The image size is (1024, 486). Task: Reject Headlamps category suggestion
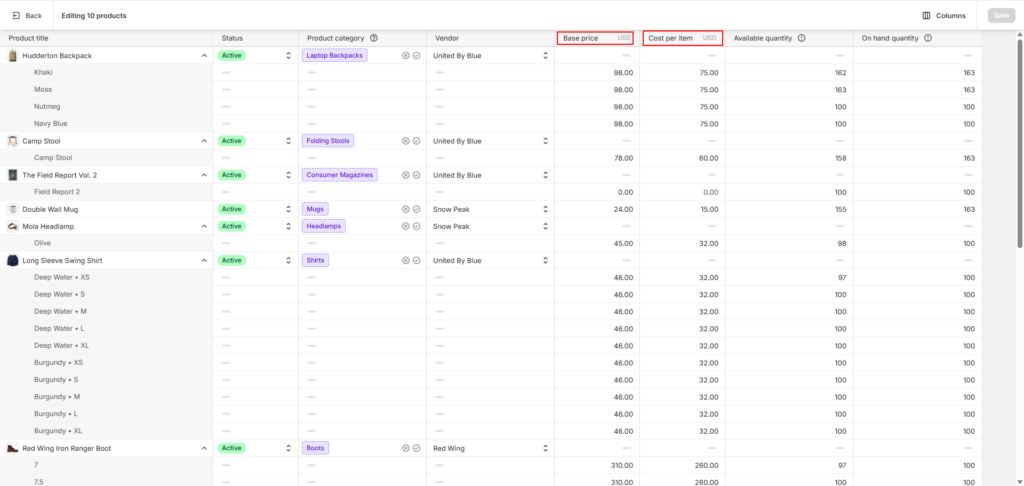[406, 226]
